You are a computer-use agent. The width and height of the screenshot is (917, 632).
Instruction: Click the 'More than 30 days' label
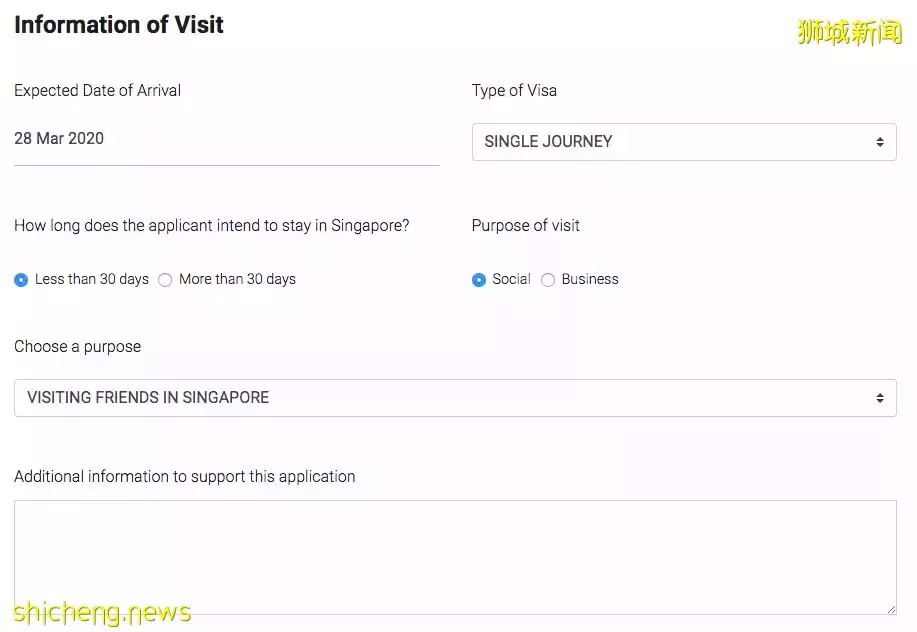coord(237,280)
